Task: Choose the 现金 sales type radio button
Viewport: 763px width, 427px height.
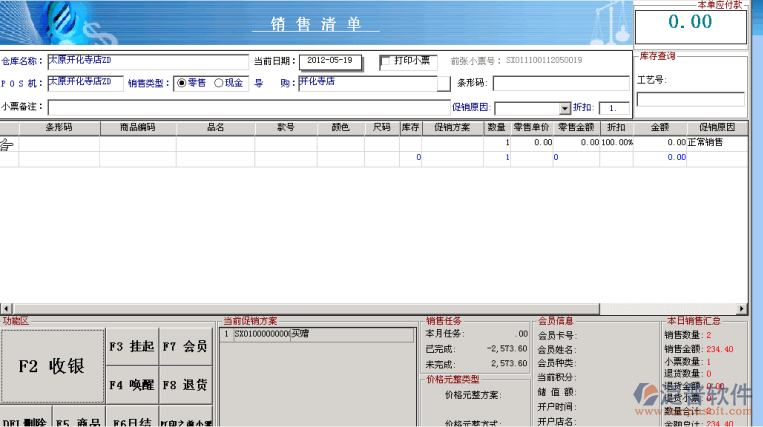Action: [x=219, y=83]
